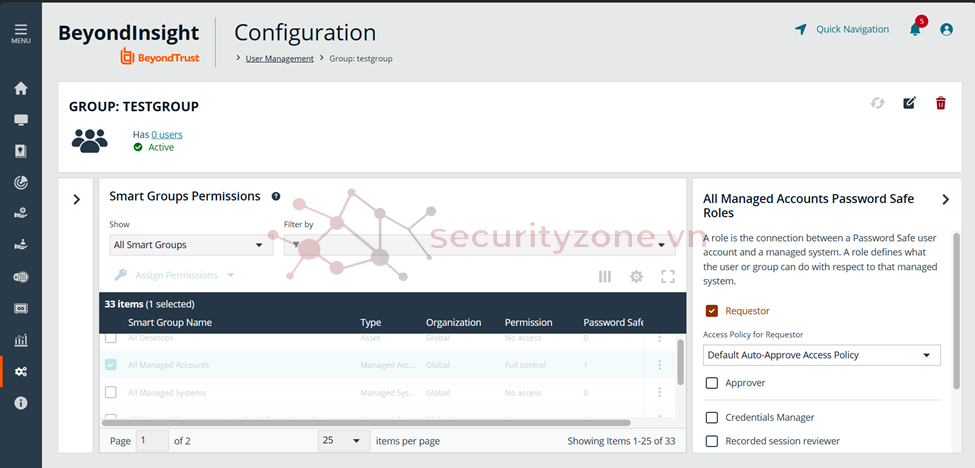Click the Home icon in sidebar
The width and height of the screenshot is (975, 468).
(x=20, y=88)
